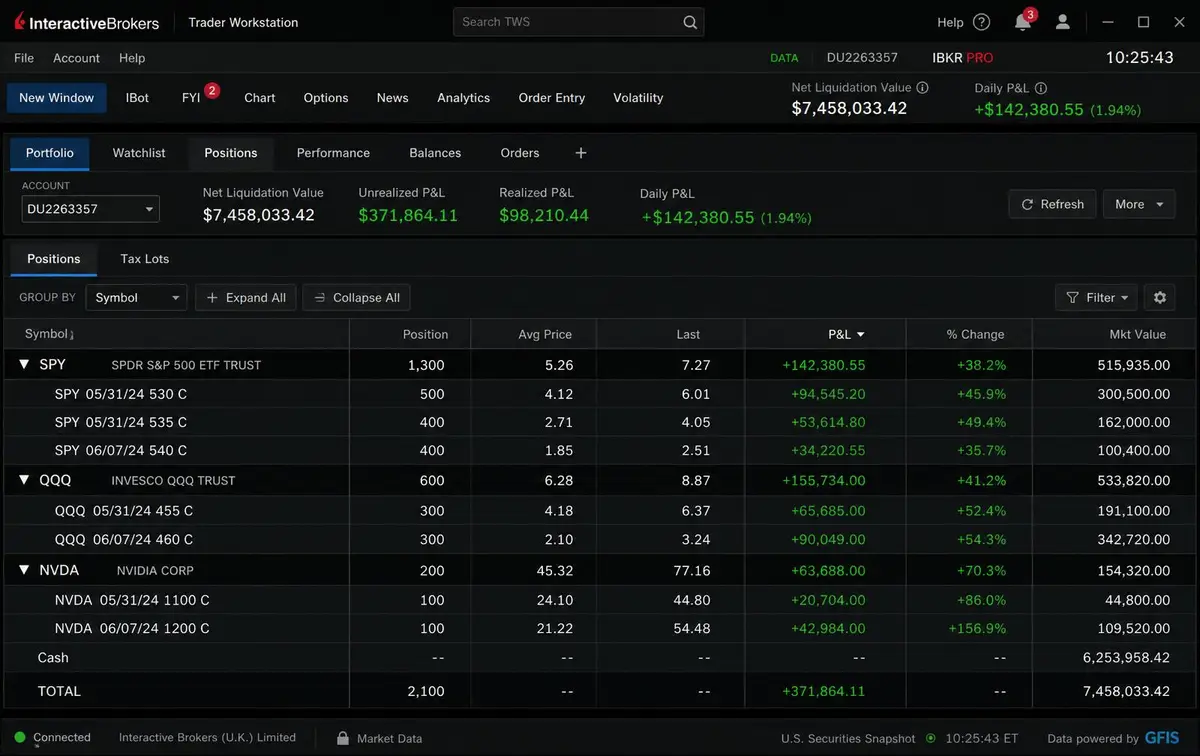Open the Help menu in menu bar
The image size is (1200, 756).
[x=132, y=58]
